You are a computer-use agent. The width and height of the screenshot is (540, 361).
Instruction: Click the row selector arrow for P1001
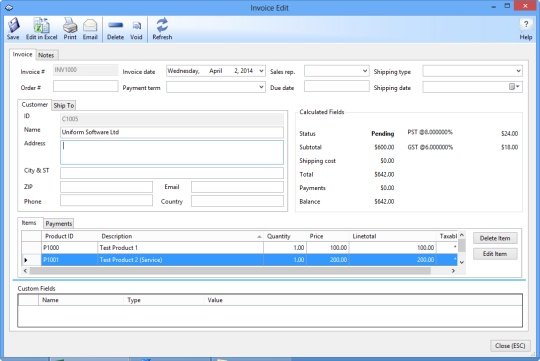pyautogui.click(x=31, y=260)
